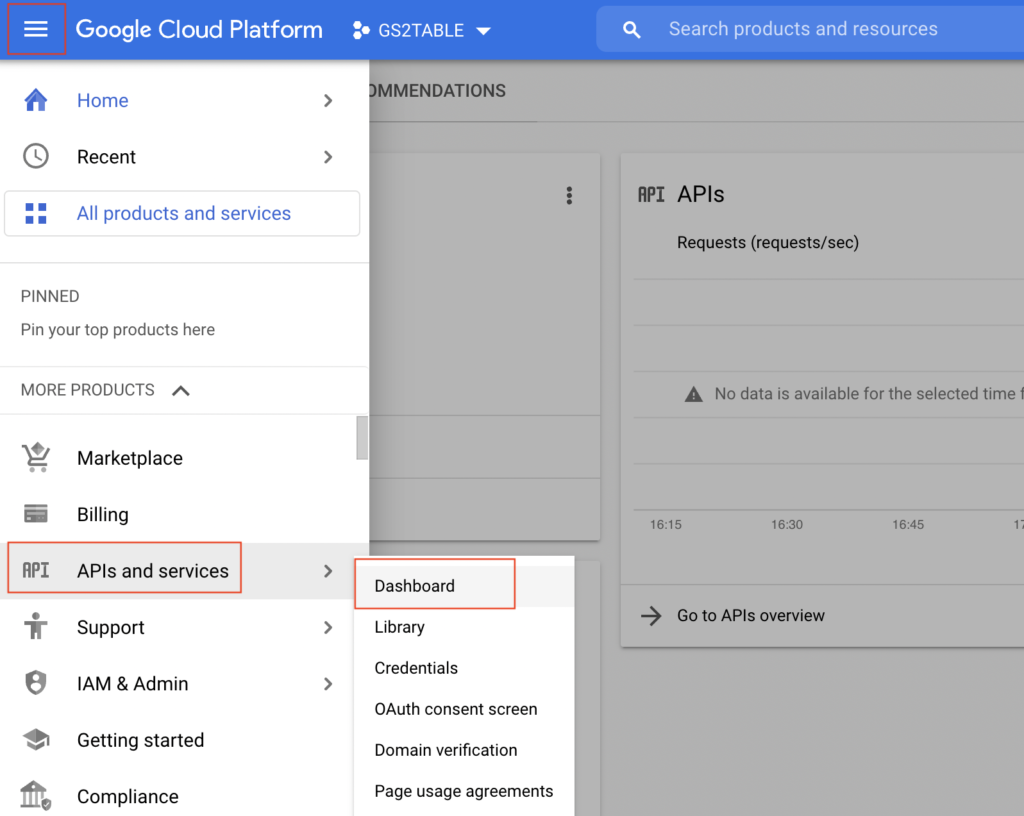The image size is (1024, 816).
Task: Open the hamburger navigation menu
Action: [36, 29]
